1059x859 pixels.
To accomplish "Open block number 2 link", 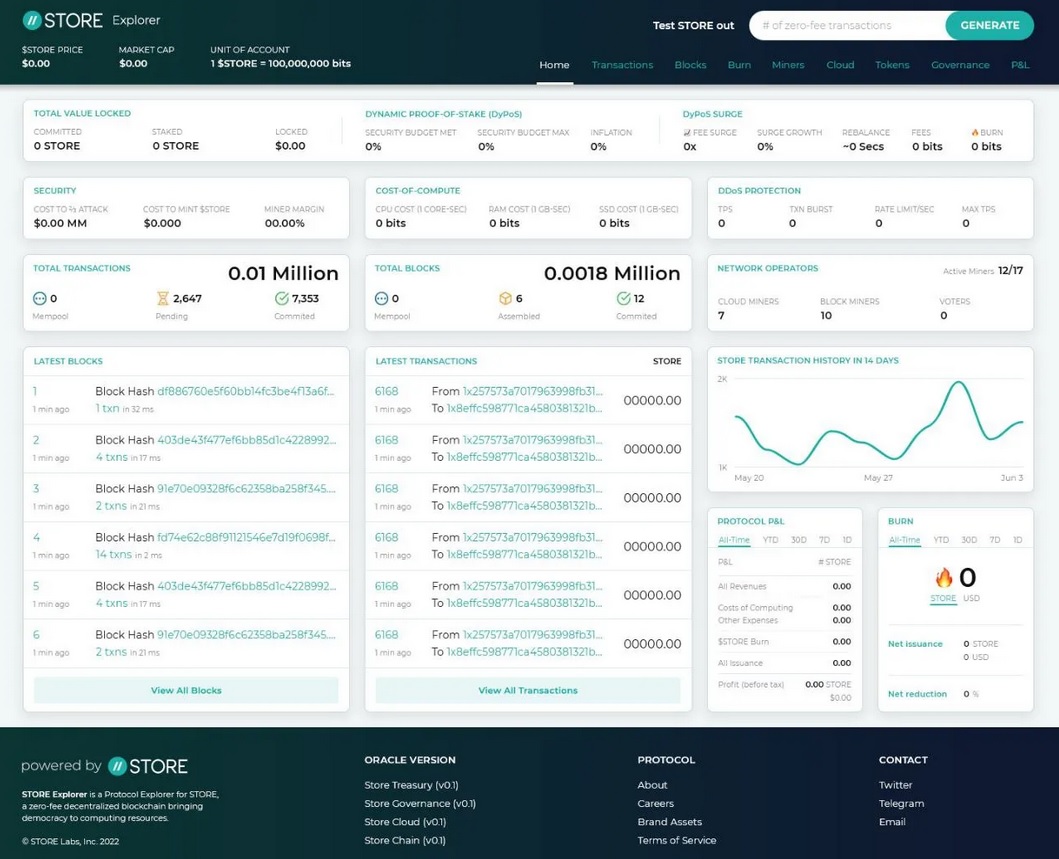I will point(36,440).
